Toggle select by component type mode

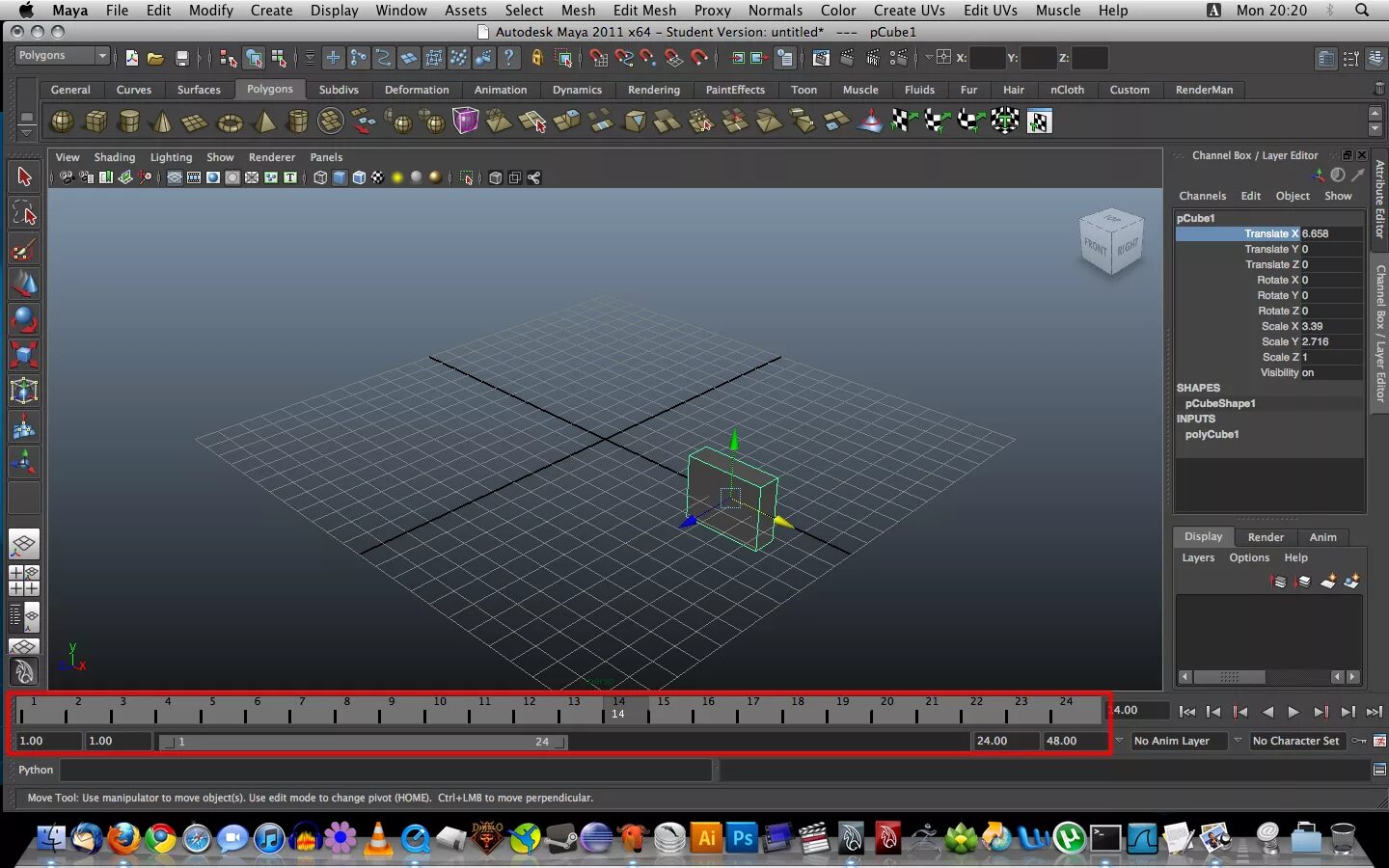click(279, 58)
